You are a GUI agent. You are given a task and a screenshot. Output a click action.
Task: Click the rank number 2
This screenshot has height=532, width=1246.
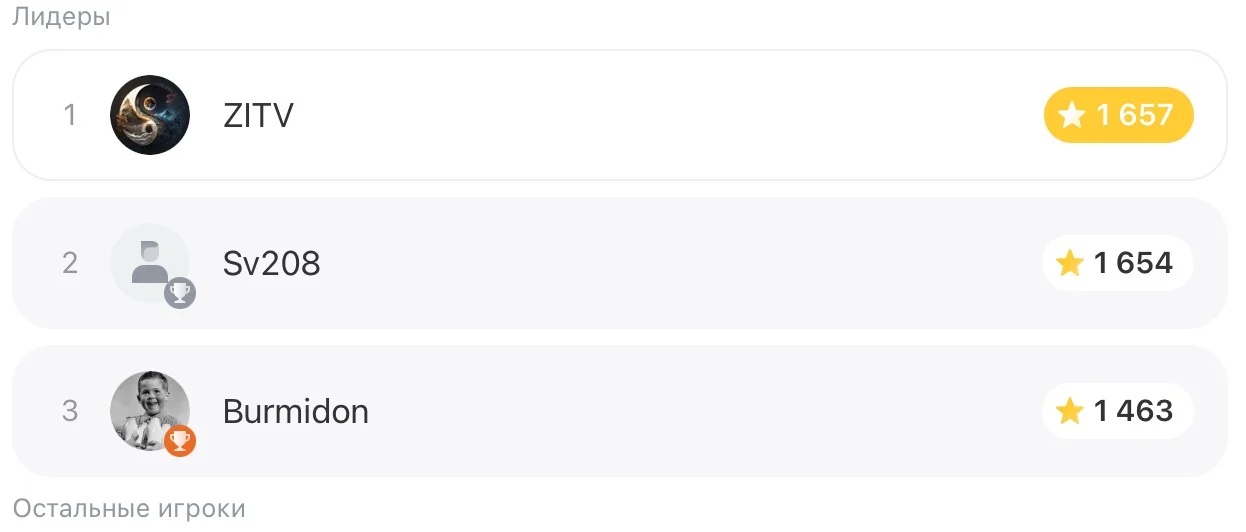tap(70, 263)
